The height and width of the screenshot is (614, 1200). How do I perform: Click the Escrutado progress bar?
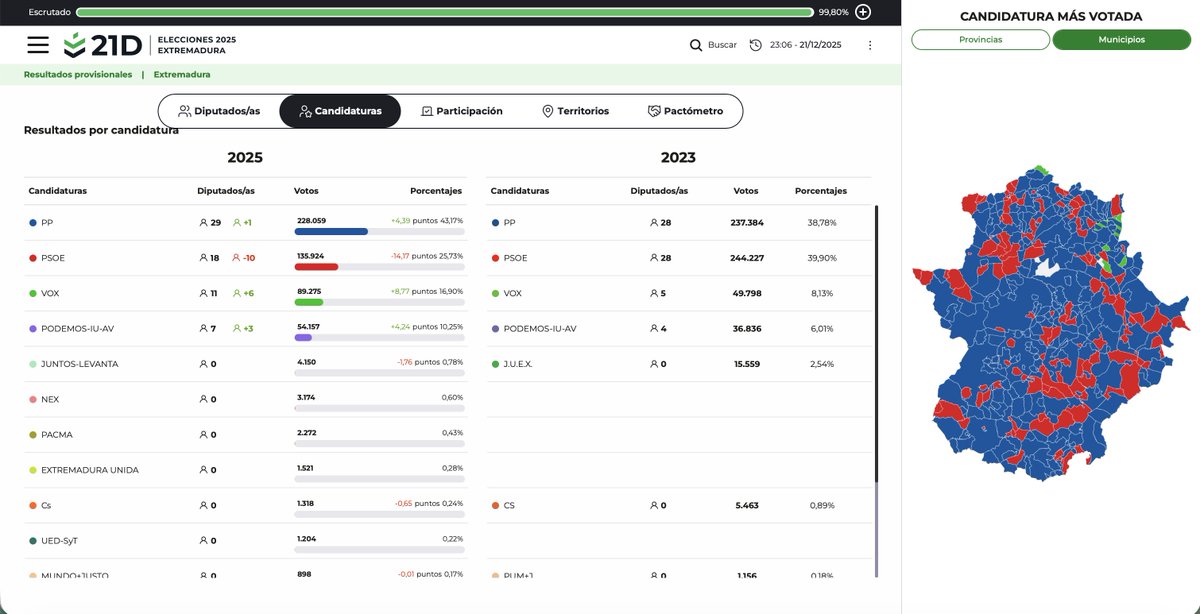coord(450,11)
